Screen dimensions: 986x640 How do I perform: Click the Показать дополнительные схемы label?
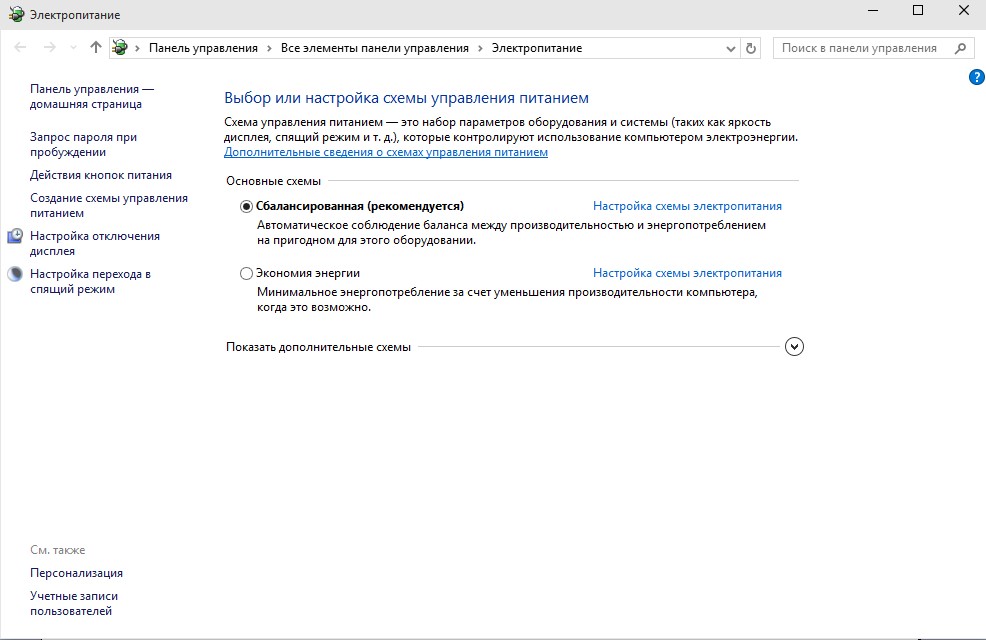pos(318,347)
